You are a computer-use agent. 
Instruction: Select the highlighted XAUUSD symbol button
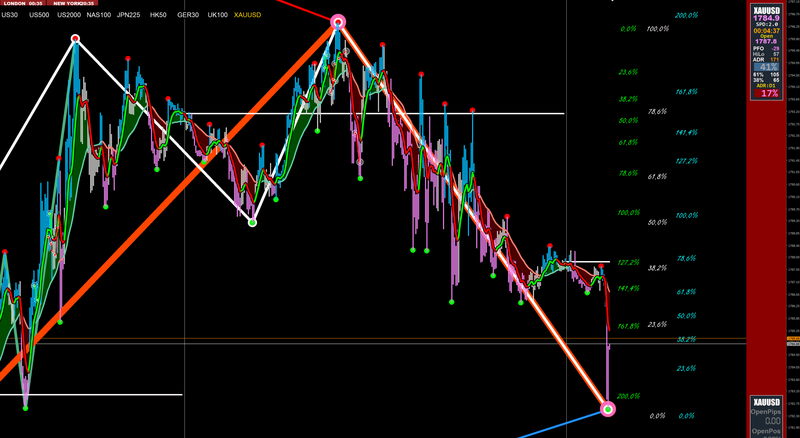tap(247, 15)
